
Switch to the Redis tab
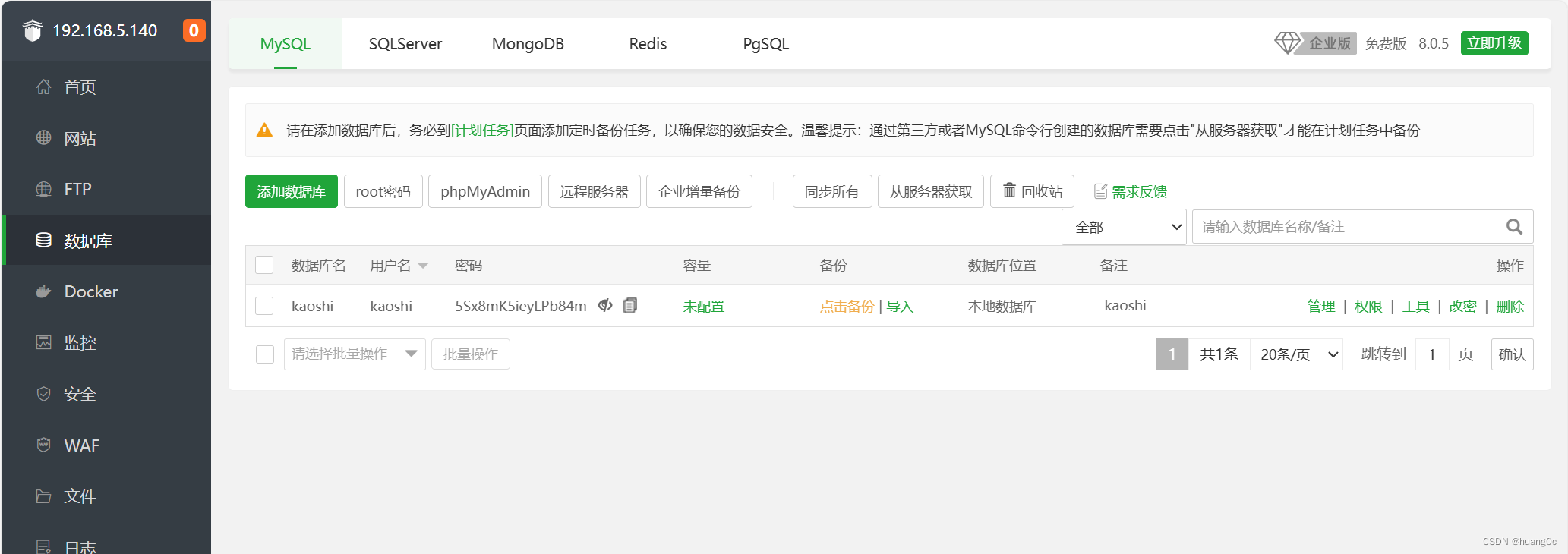pos(648,44)
